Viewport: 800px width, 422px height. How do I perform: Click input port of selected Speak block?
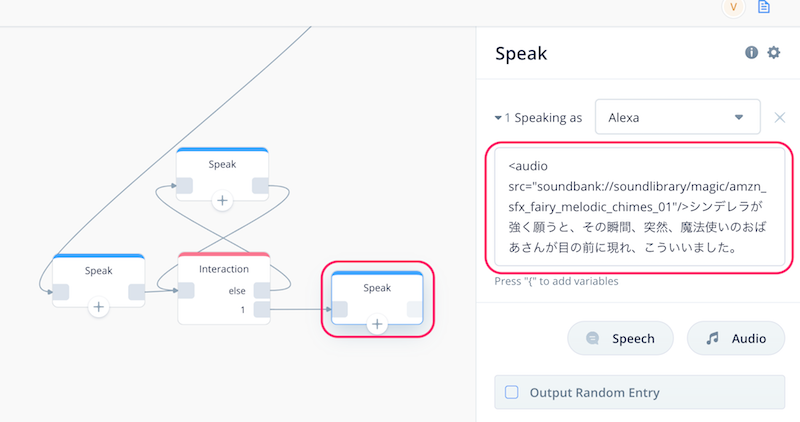click(339, 309)
